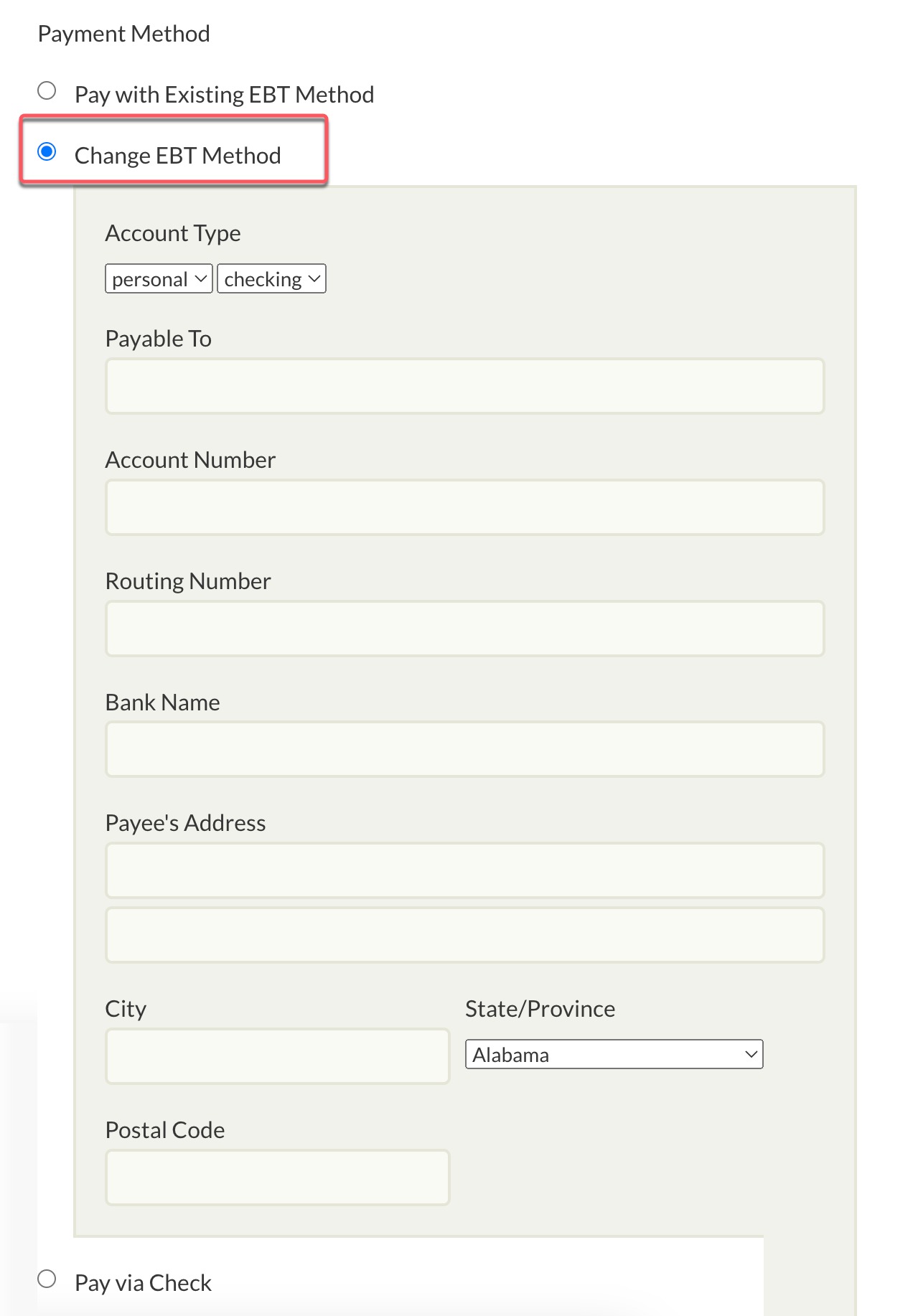Expand the State/Province Alabama dropdown
The image size is (913, 1316).
614,1055
